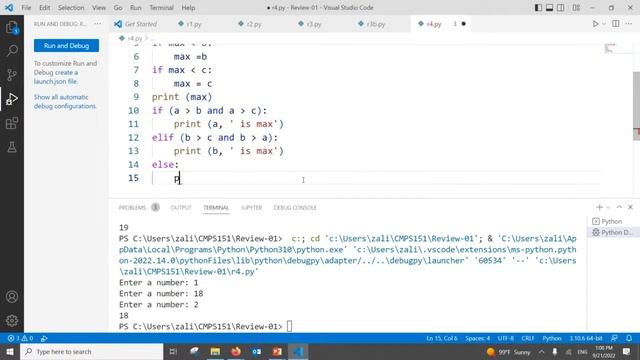Switch to the r1.py editor tab
640x360 pixels.
[194, 24]
